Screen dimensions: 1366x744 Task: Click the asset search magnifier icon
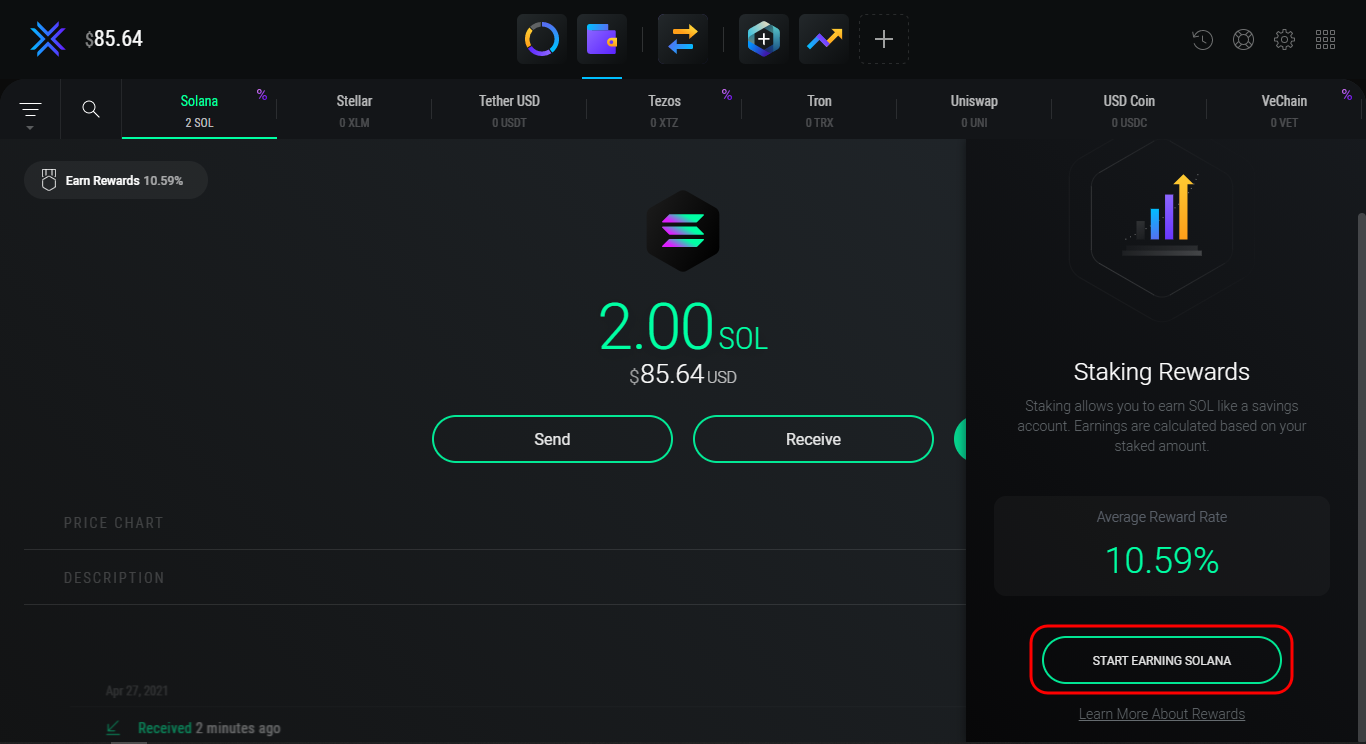coord(91,109)
